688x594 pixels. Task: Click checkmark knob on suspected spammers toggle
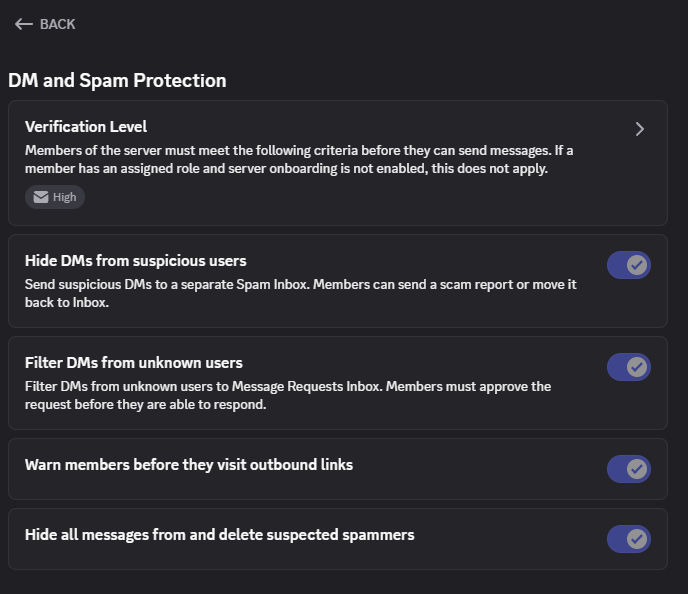click(637, 539)
